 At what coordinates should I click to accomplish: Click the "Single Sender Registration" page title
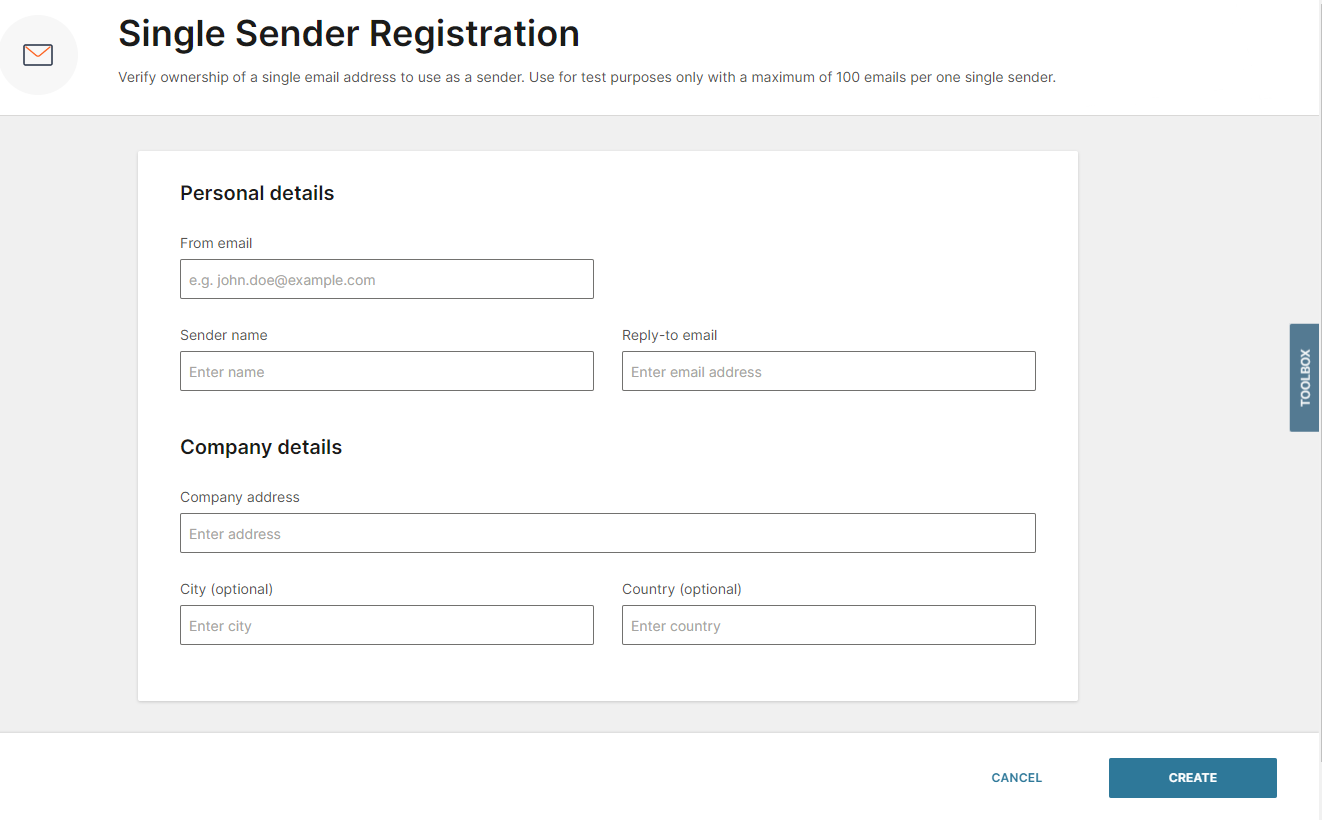(x=349, y=34)
